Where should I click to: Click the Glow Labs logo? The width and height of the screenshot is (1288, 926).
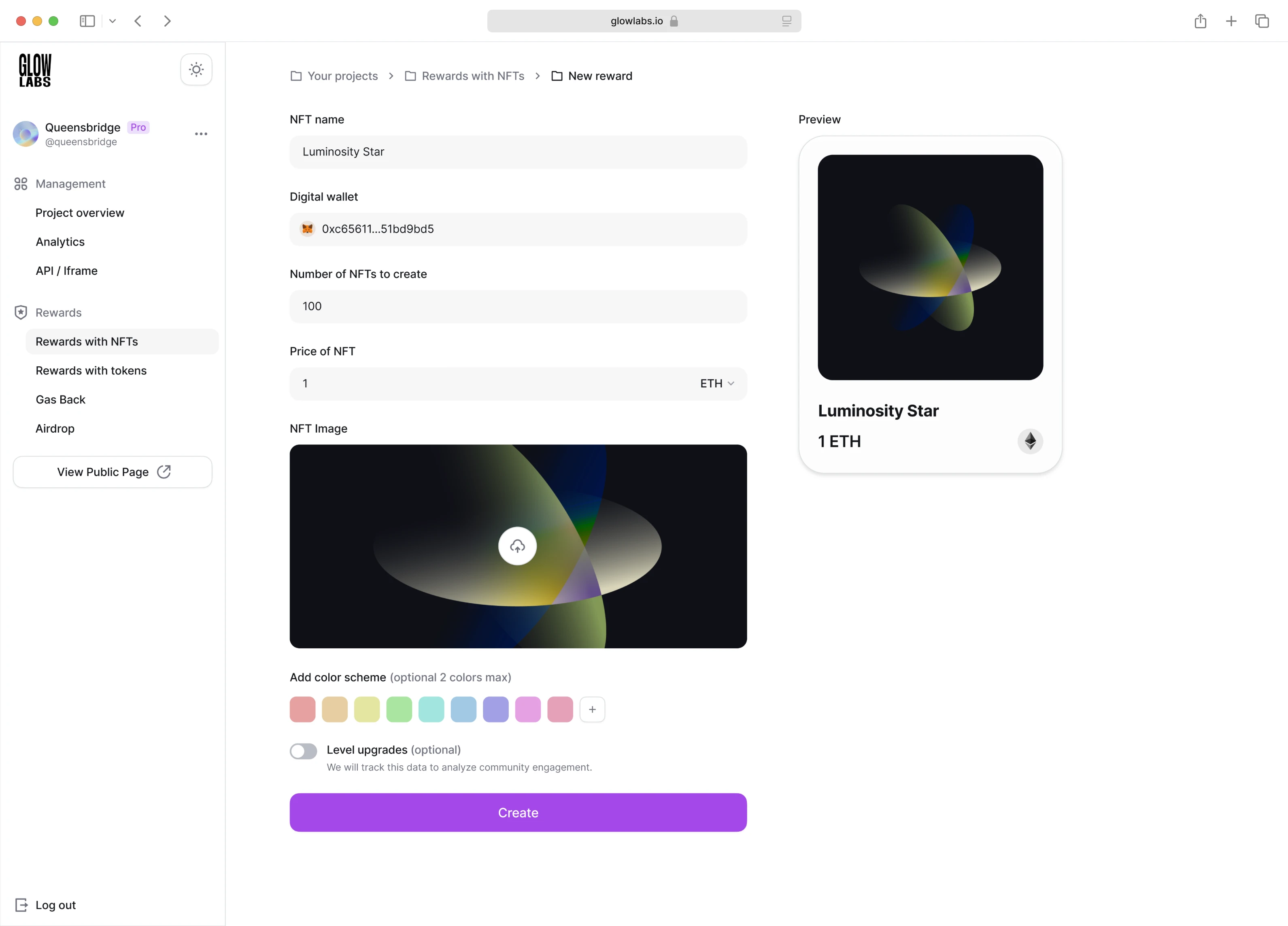tap(35, 70)
